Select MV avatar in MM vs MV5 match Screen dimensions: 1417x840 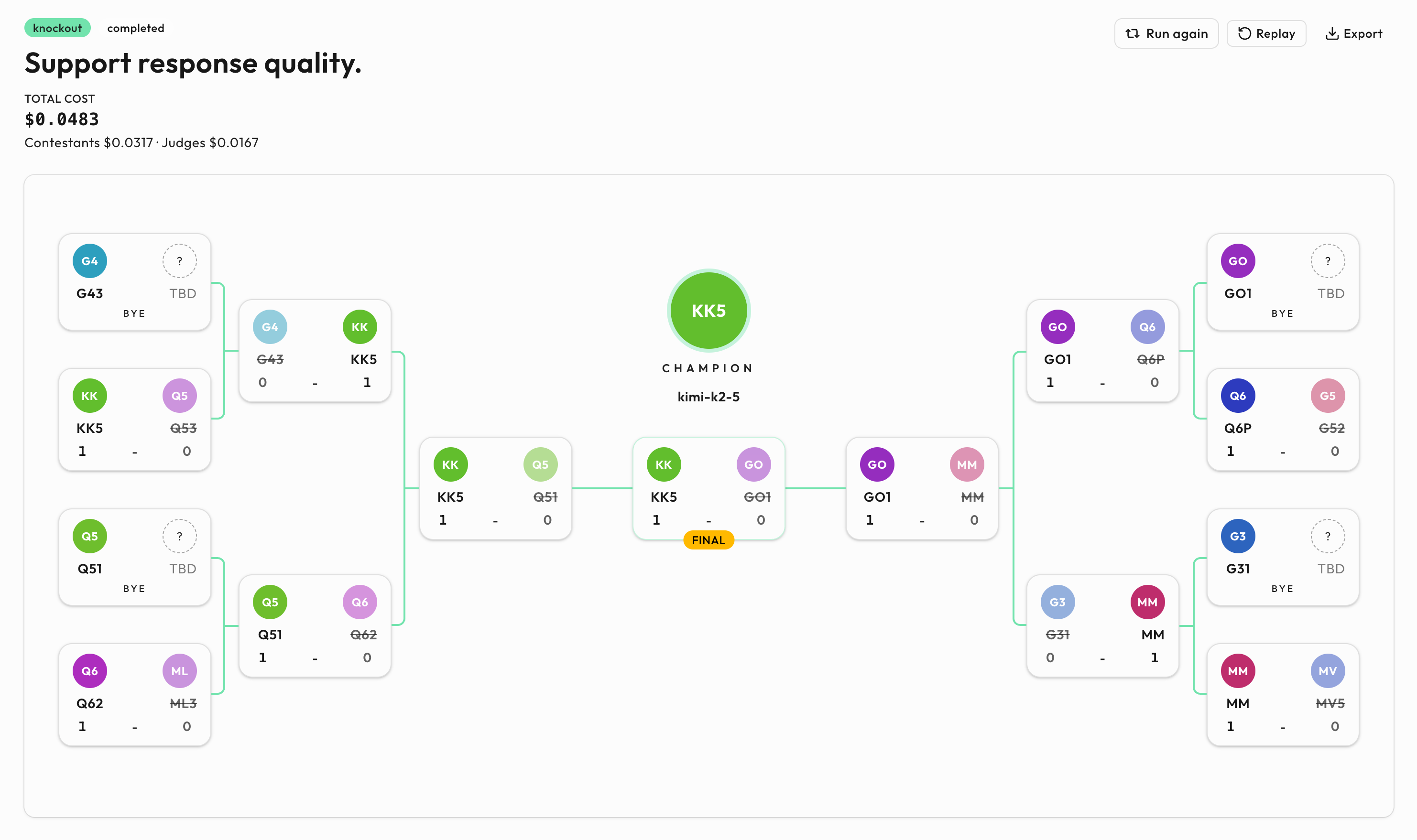coord(1328,671)
